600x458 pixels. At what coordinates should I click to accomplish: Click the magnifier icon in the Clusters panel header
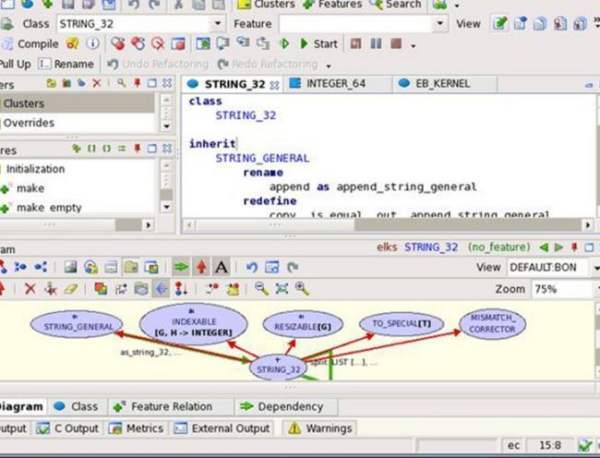[122, 83]
